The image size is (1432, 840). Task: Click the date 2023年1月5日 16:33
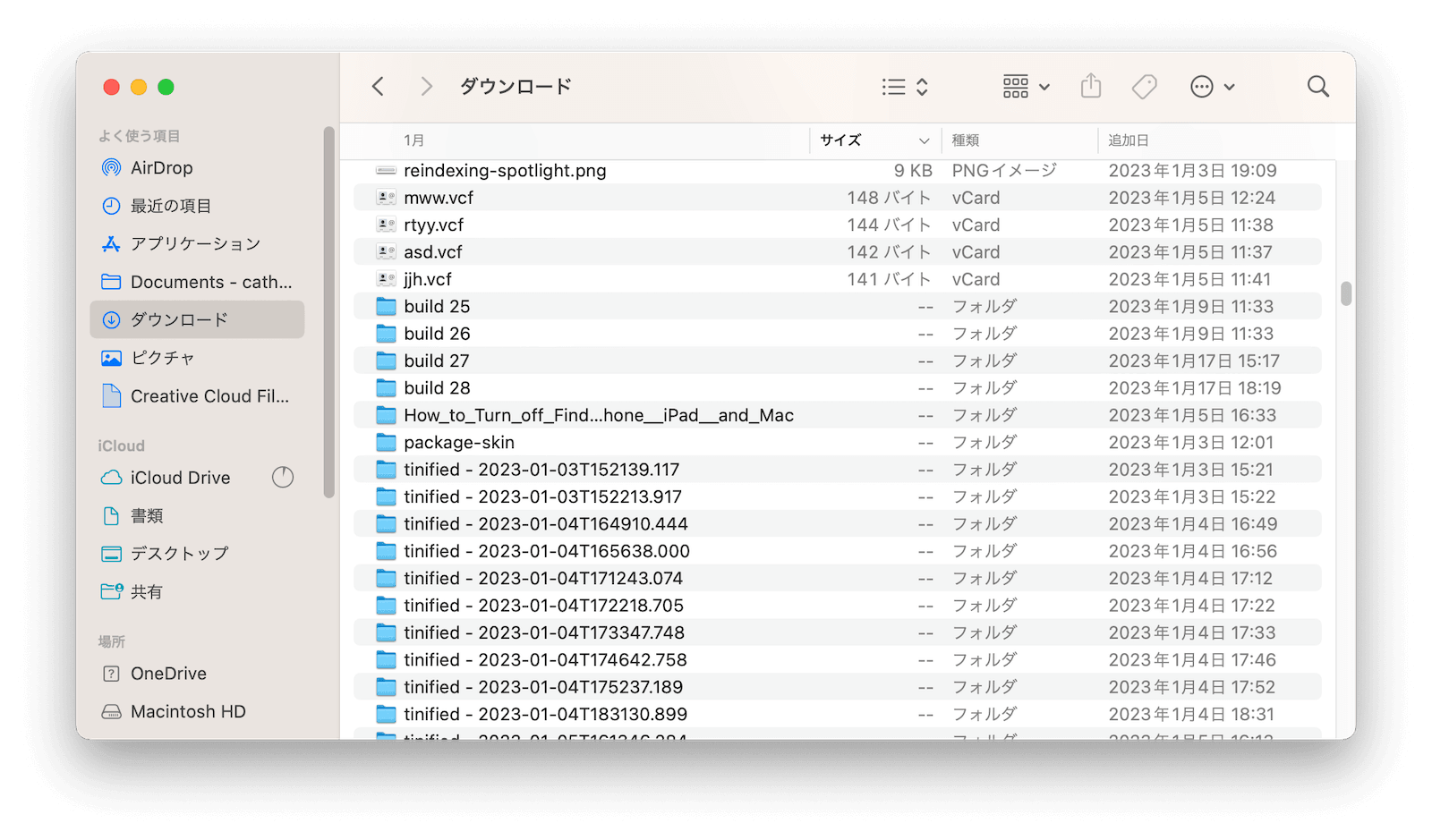(1192, 415)
